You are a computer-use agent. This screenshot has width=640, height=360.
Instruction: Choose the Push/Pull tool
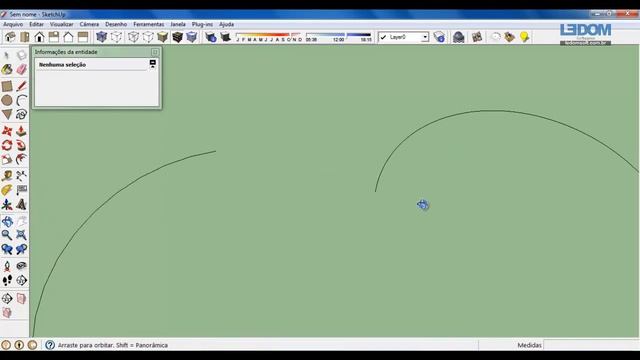21,131
